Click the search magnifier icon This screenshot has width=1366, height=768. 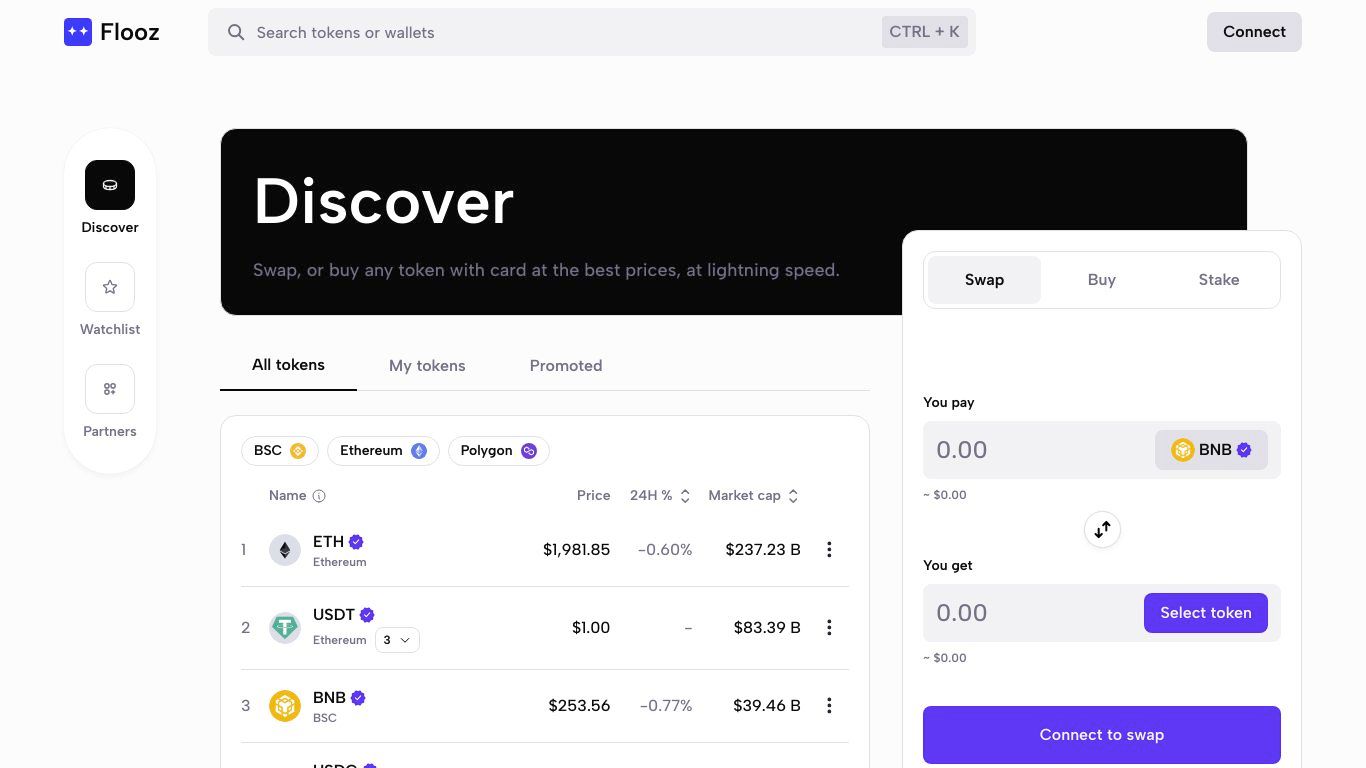pos(236,32)
